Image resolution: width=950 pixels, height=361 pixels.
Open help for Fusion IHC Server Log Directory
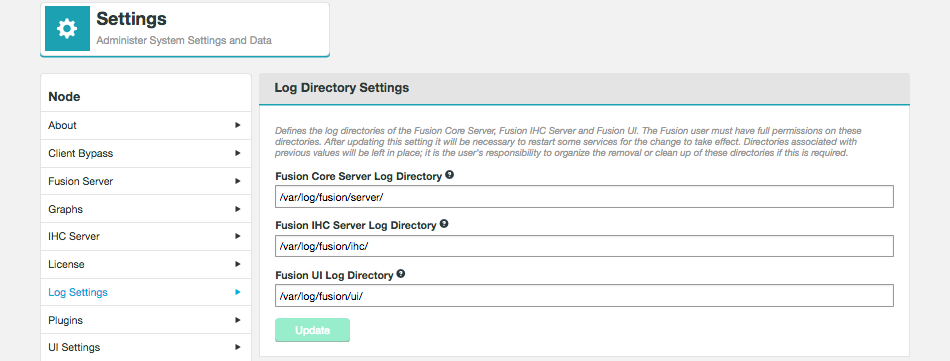click(x=444, y=224)
